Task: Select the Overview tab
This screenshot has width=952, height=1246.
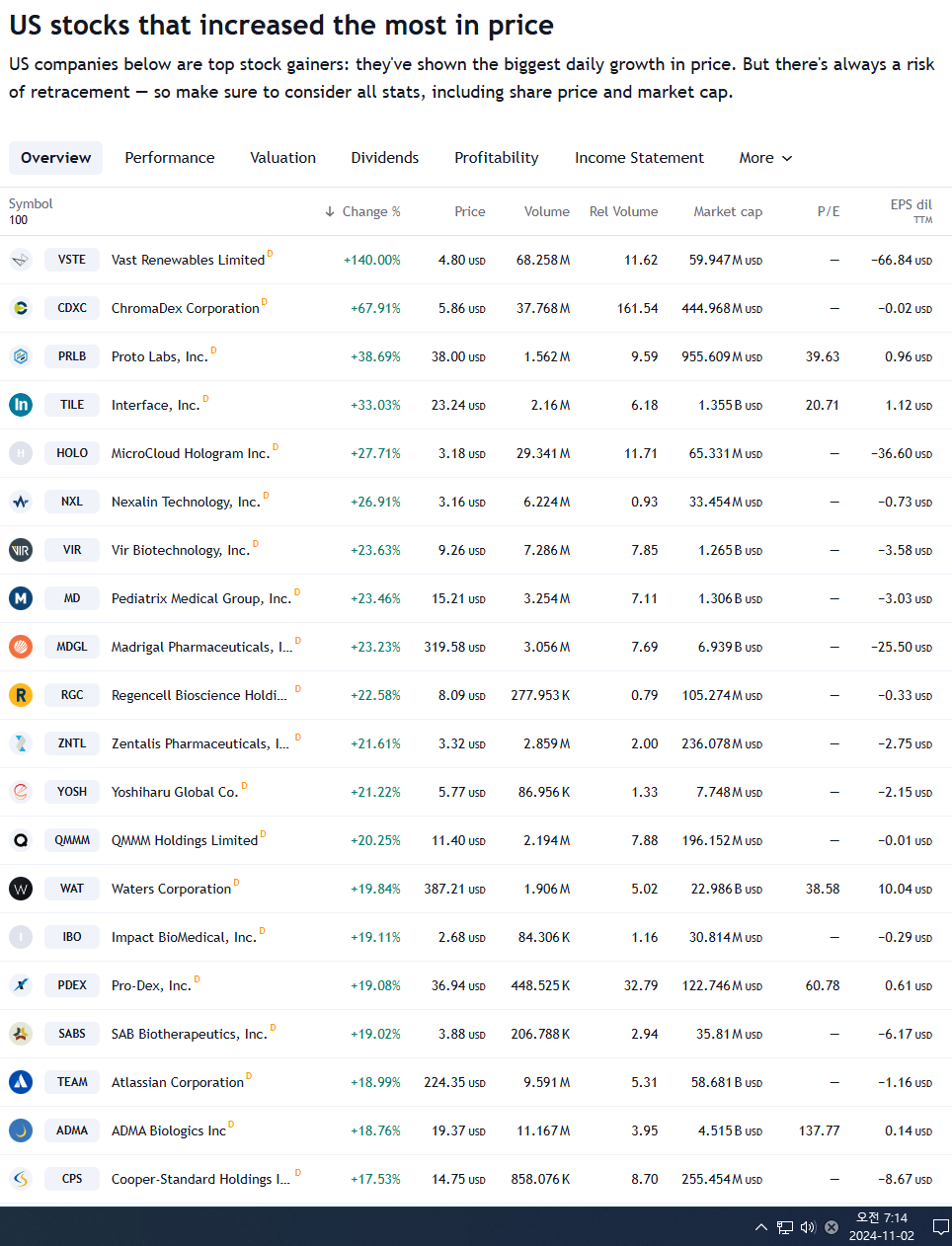Action: click(x=55, y=158)
